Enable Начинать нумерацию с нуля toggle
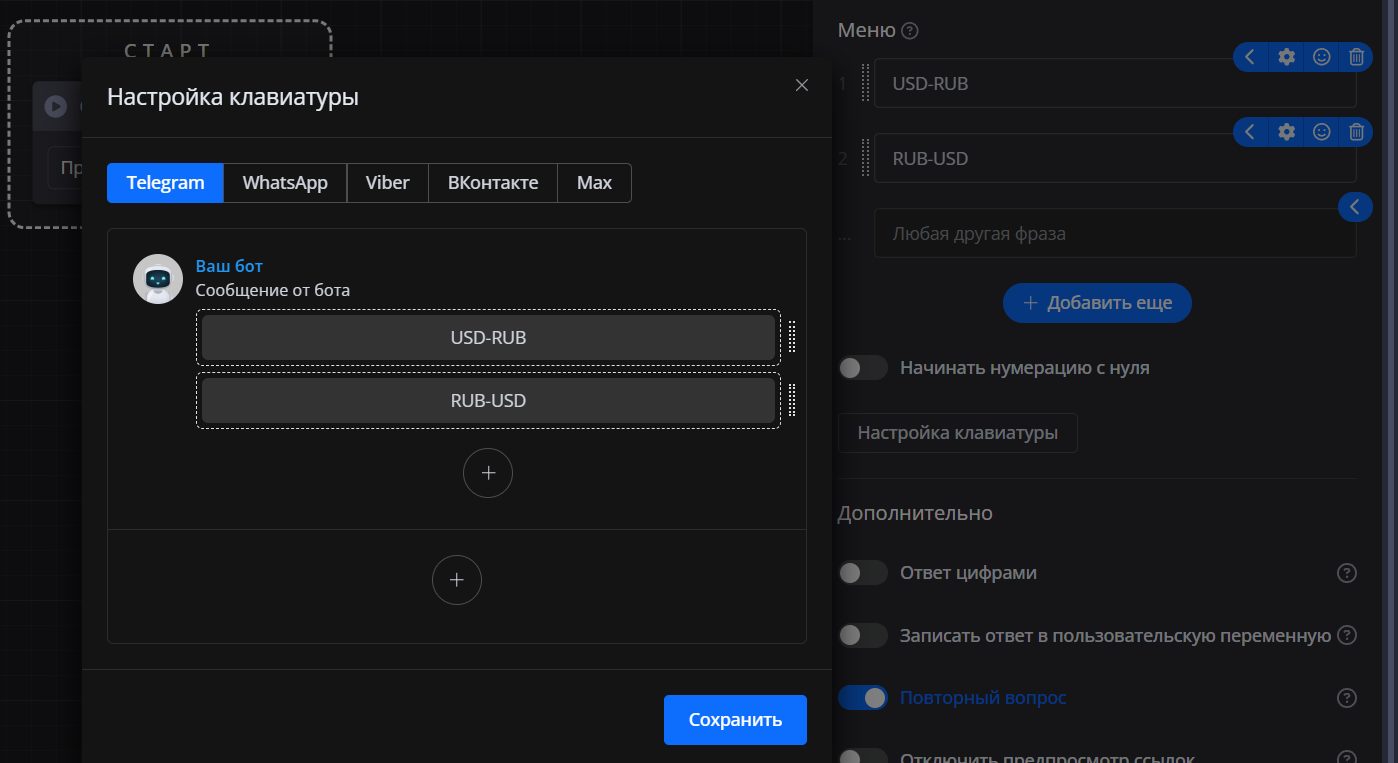 [862, 368]
